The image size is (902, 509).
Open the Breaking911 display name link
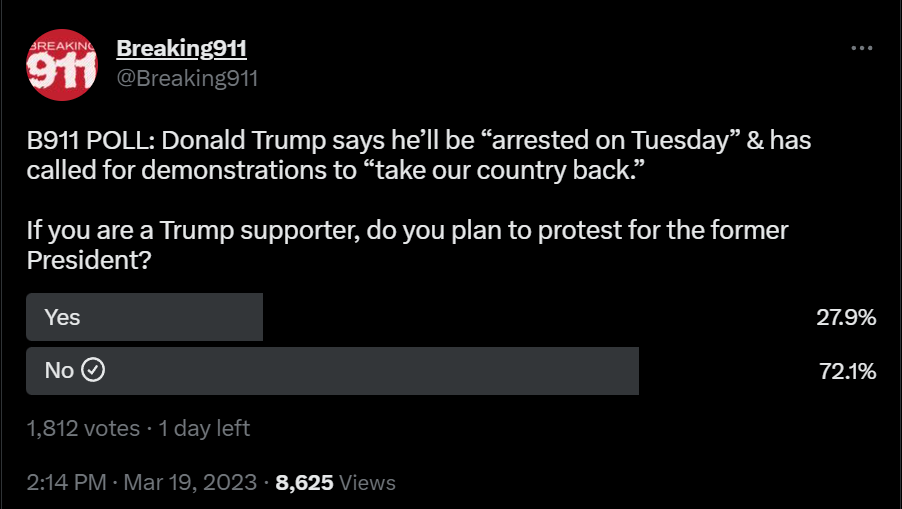click(x=181, y=48)
